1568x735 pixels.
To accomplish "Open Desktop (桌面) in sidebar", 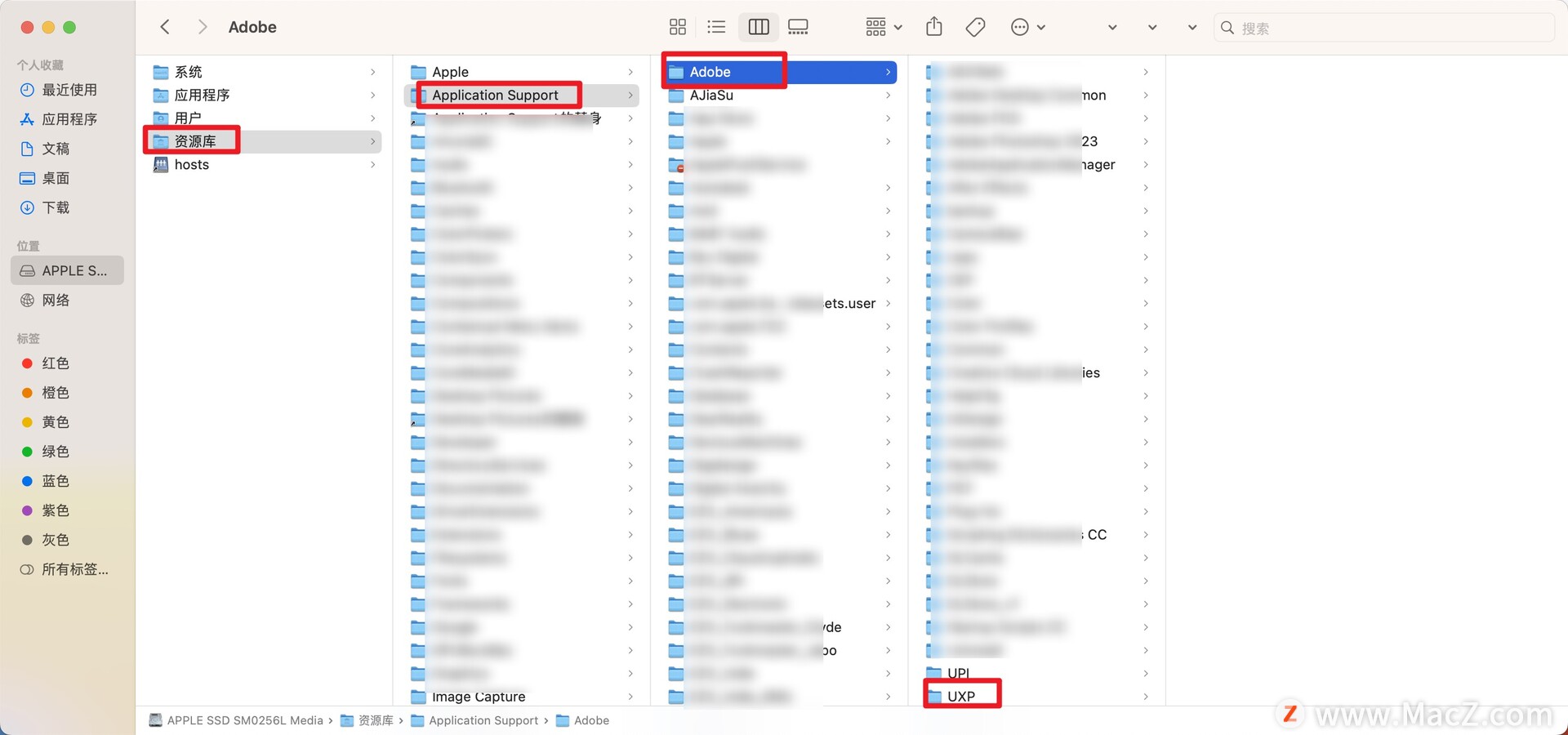I will click(69, 178).
